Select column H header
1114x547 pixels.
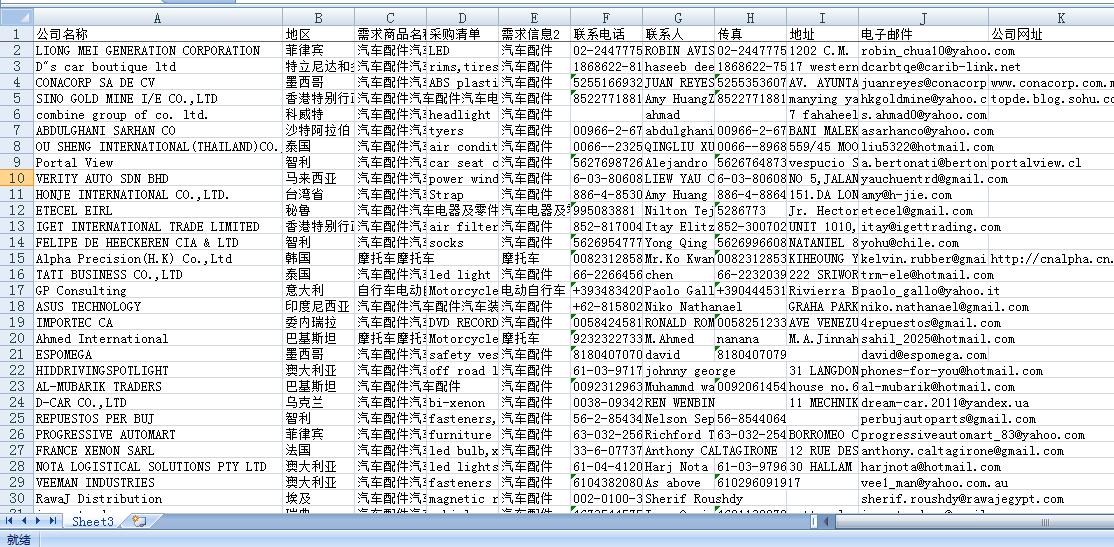pos(751,18)
